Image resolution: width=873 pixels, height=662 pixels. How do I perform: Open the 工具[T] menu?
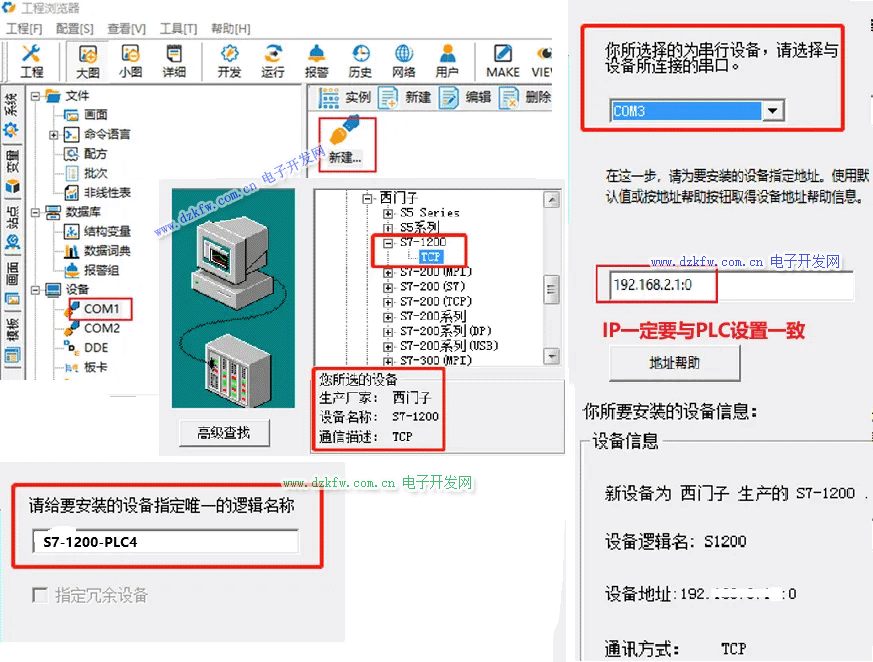[179, 28]
